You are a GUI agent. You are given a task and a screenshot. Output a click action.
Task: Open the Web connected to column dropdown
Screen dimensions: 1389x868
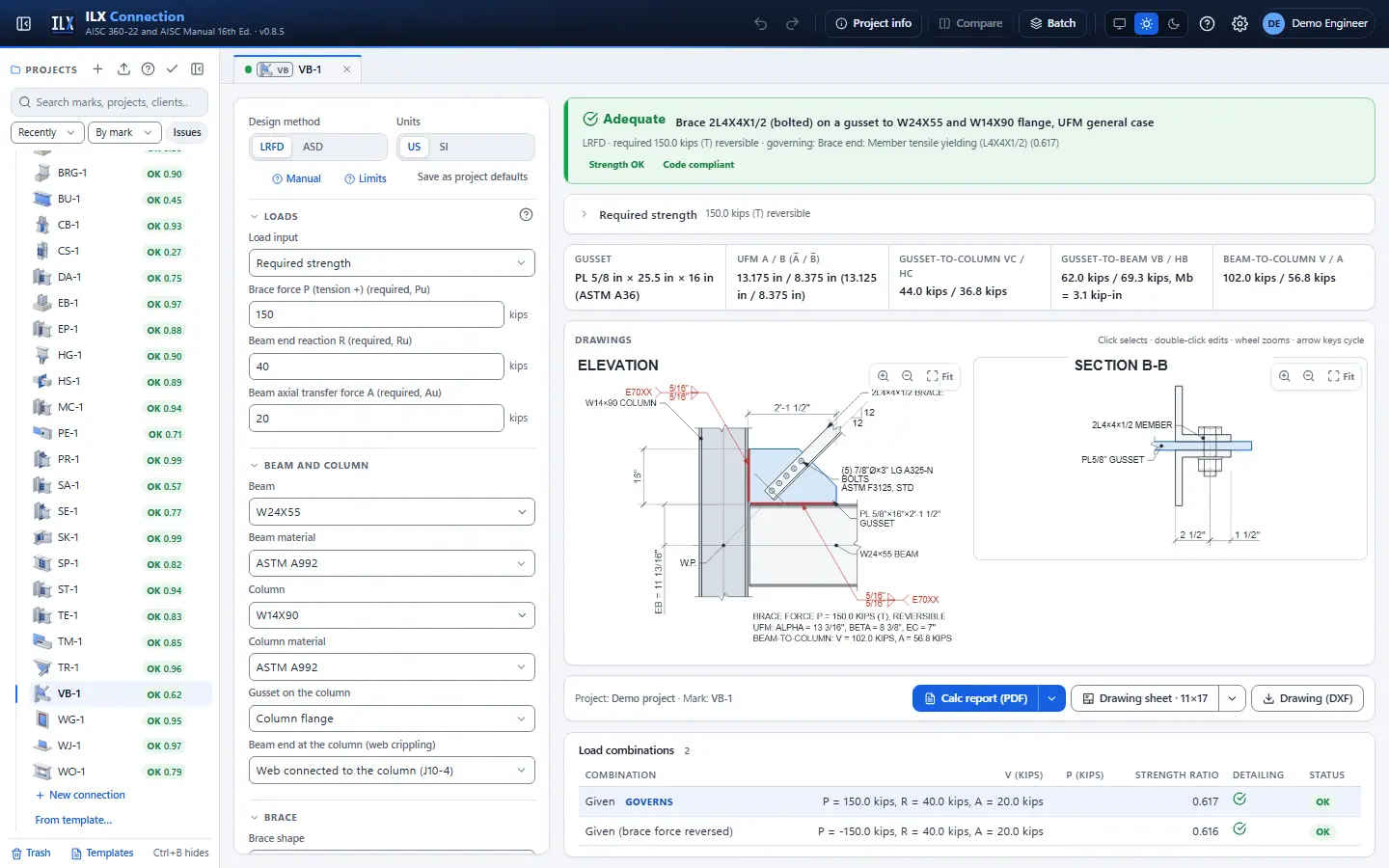392,771
